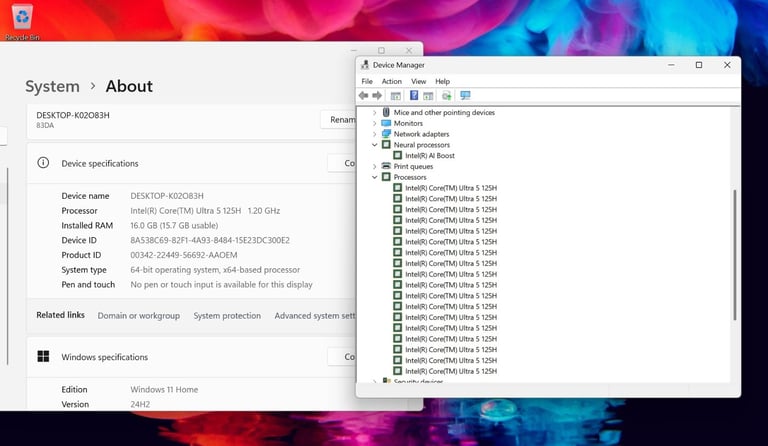Click the toolbar icon right of Help icon

[x=428, y=95]
